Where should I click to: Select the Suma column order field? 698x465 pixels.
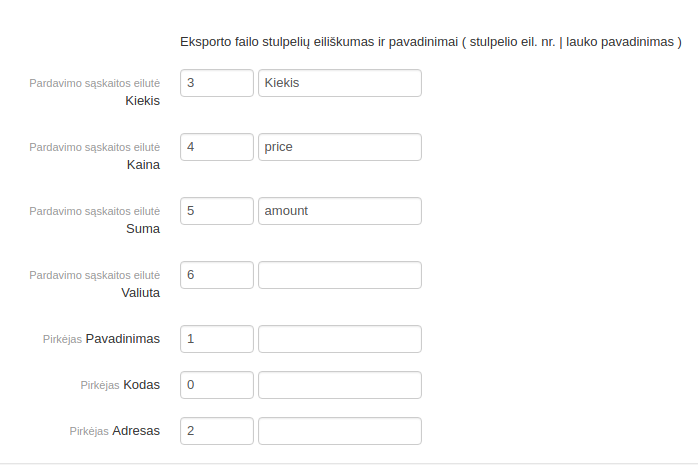[x=216, y=211]
